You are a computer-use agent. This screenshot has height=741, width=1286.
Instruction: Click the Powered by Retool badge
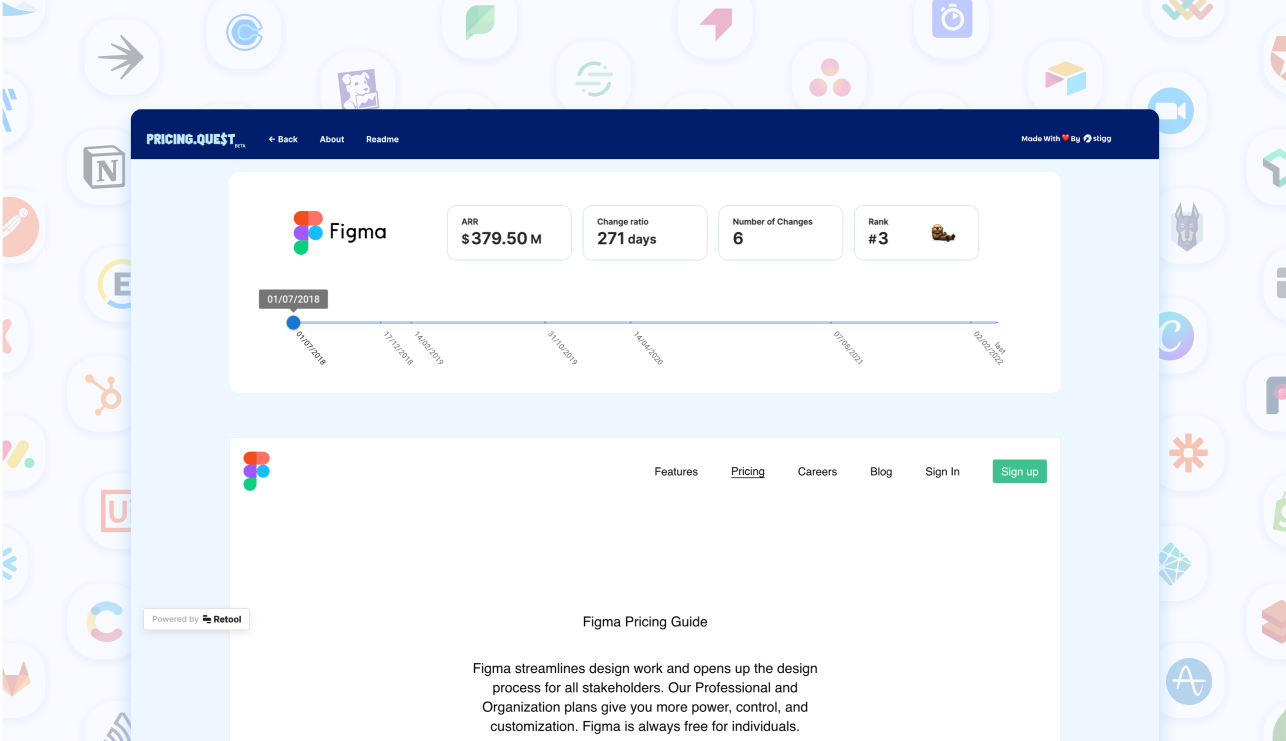tap(196, 619)
